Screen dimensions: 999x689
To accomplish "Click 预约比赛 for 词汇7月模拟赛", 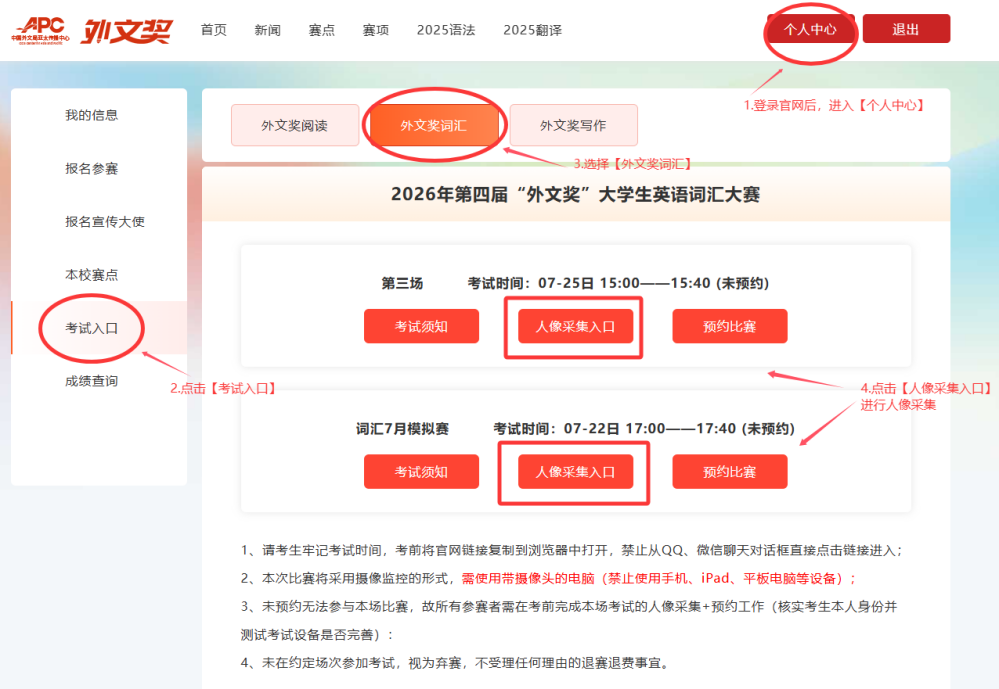I will 729,472.
